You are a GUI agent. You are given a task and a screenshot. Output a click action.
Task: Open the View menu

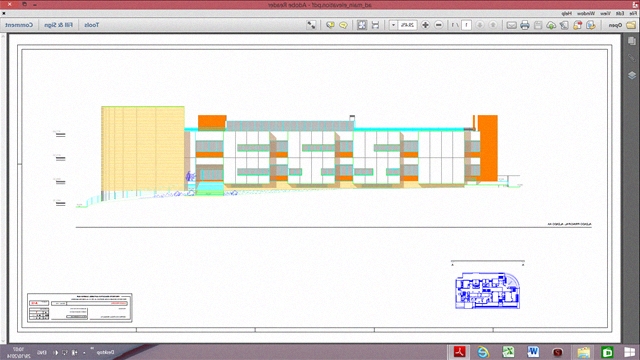point(606,13)
